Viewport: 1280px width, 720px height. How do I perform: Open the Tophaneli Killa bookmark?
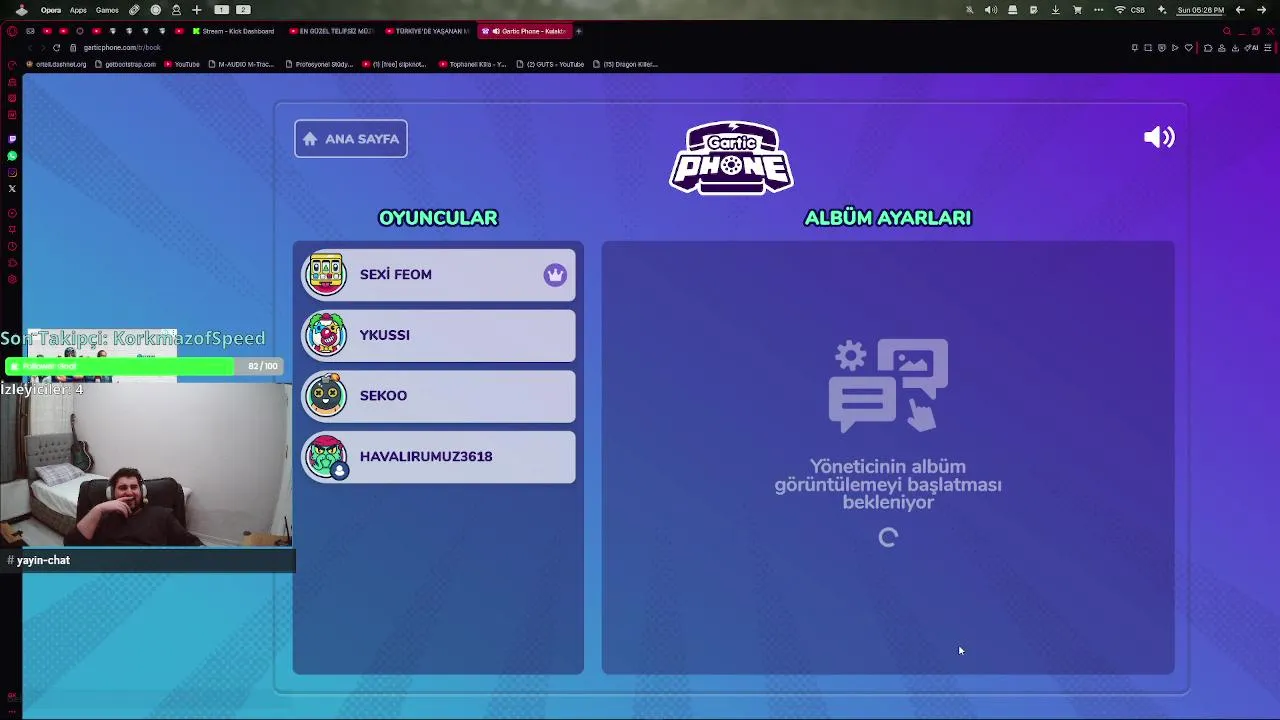[x=473, y=64]
